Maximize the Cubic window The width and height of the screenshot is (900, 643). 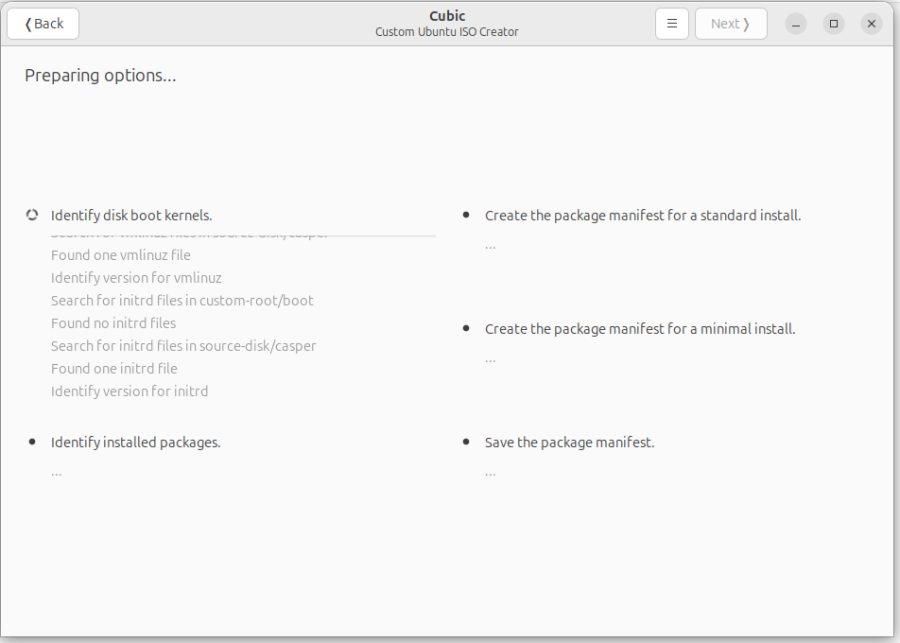[x=833, y=24]
